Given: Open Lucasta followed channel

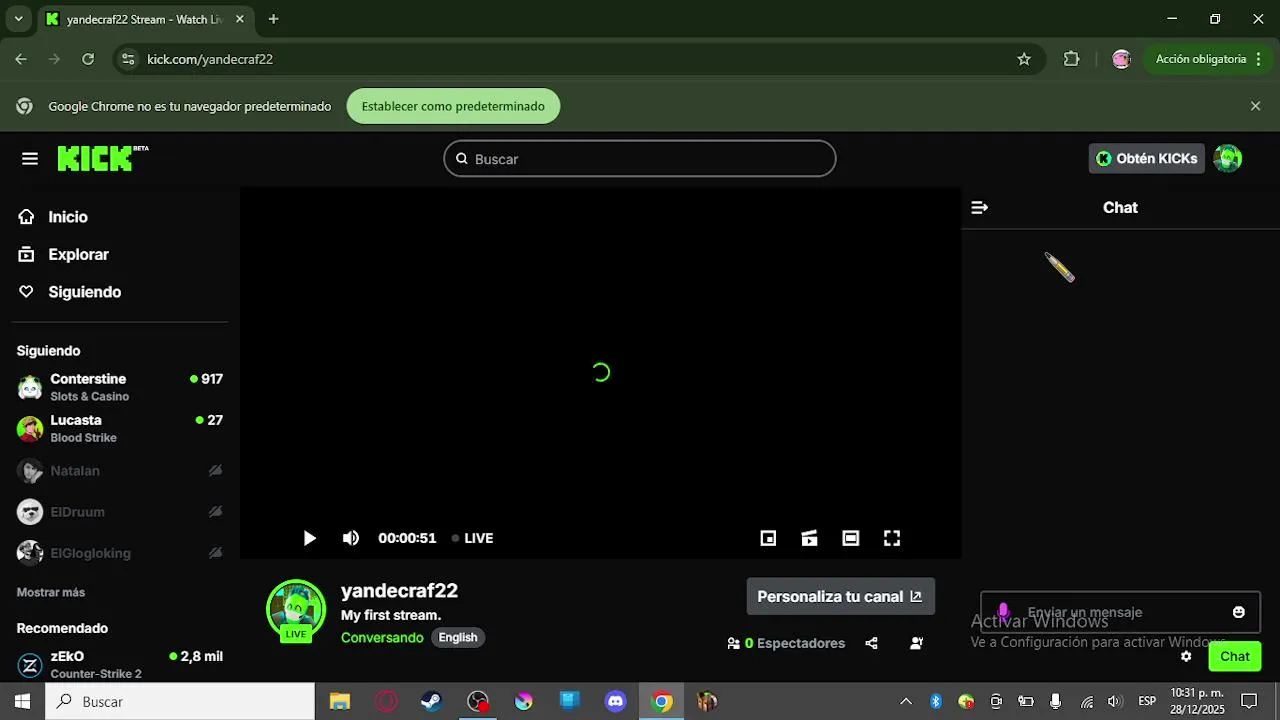Looking at the screenshot, I should pos(120,428).
